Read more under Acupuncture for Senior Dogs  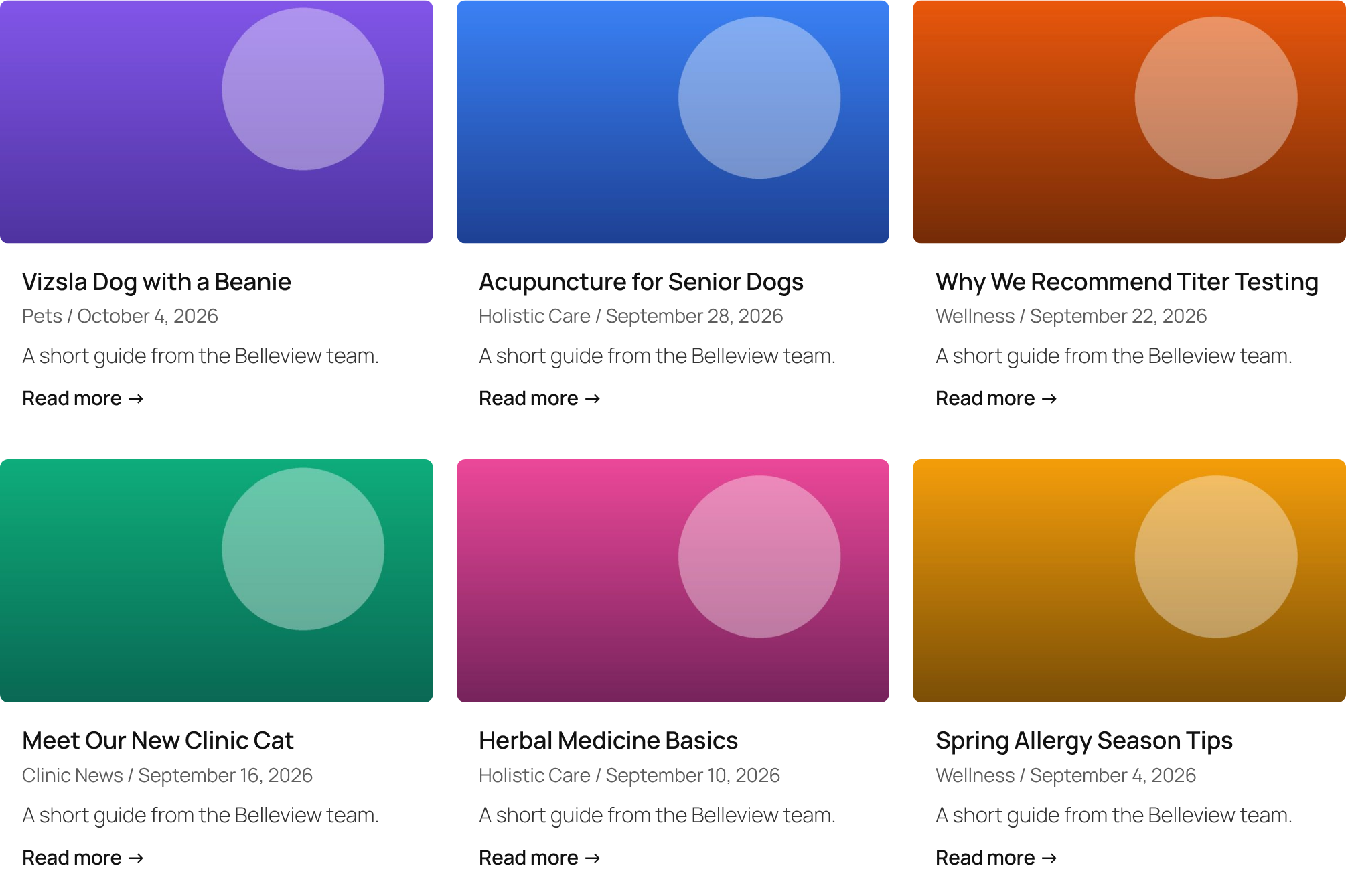(x=540, y=398)
